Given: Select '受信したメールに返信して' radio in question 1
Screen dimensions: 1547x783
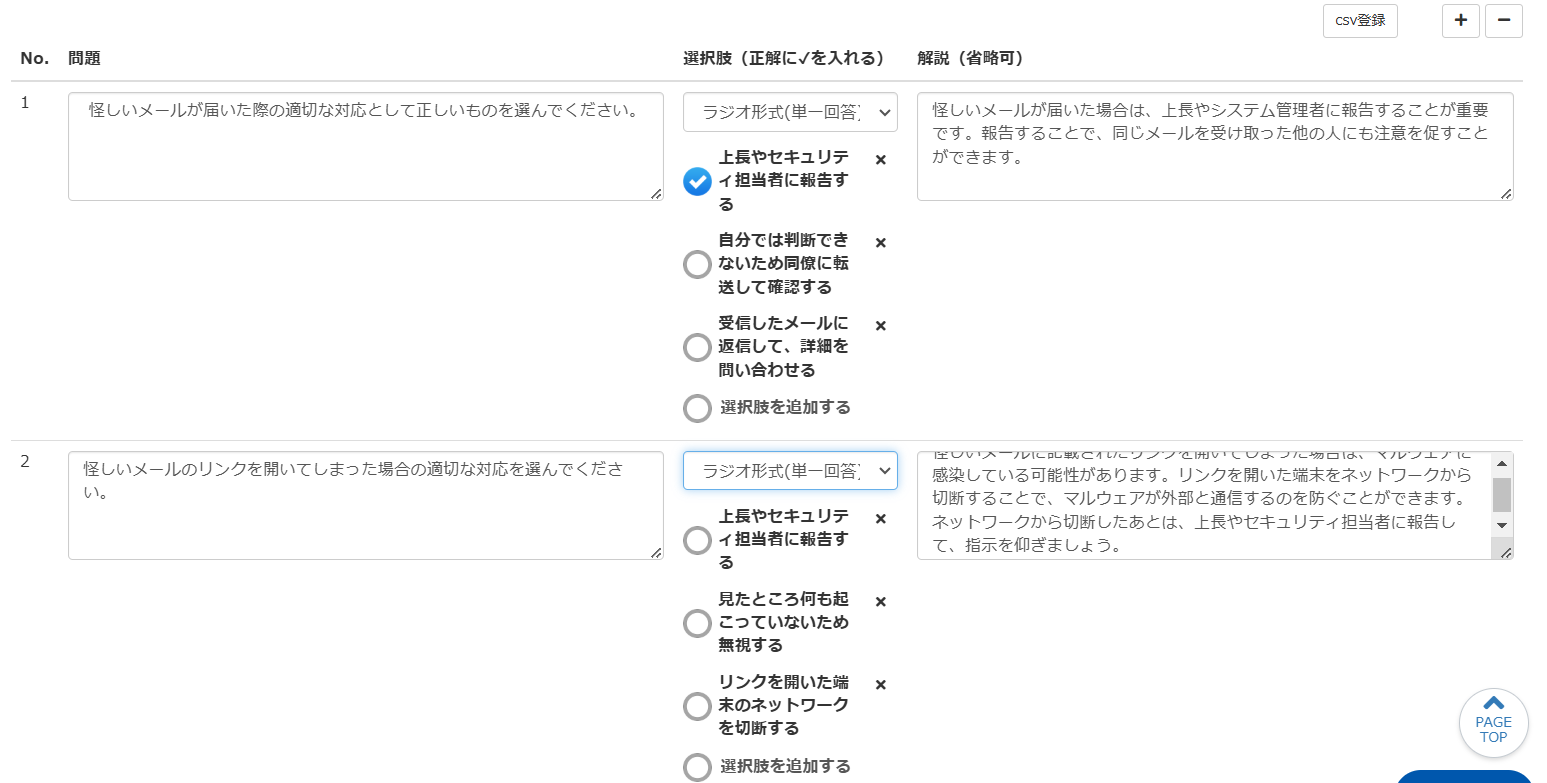Looking at the screenshot, I should click(x=697, y=348).
